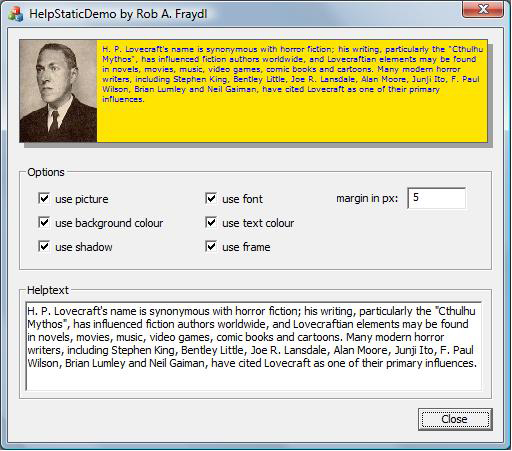Click the 'Options' group box label

pyautogui.click(x=46, y=172)
